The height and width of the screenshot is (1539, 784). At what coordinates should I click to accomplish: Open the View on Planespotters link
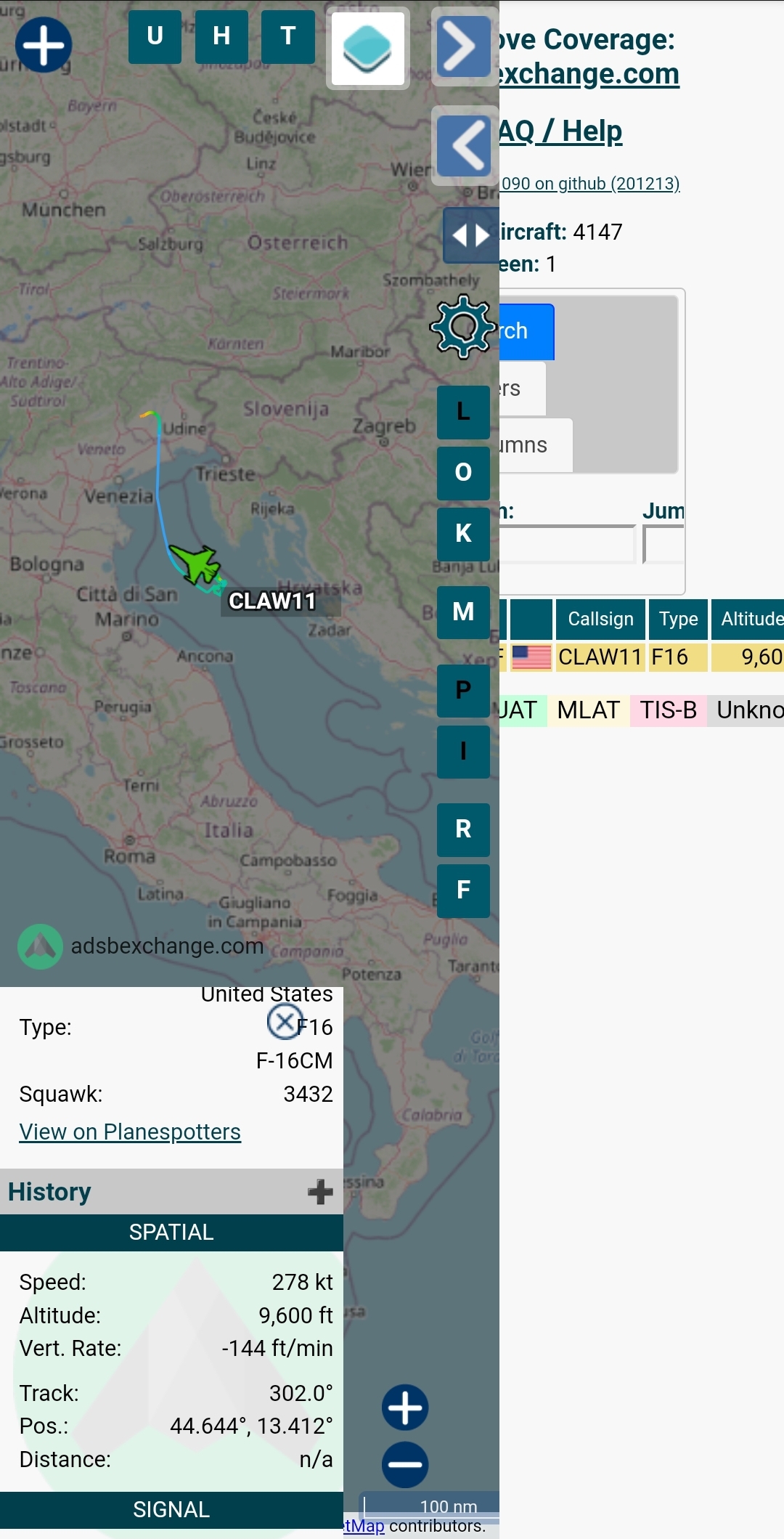130,1132
